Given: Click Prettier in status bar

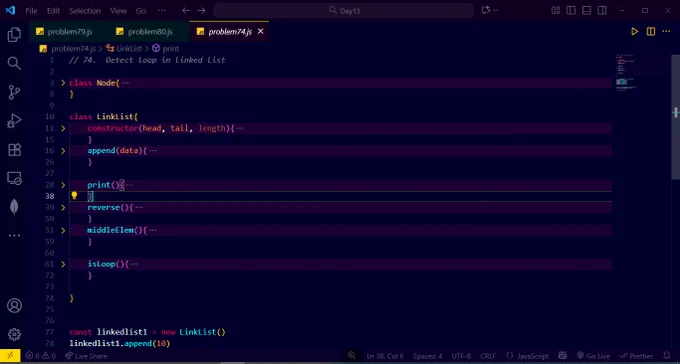Looking at the screenshot, I should pyautogui.click(x=637, y=356).
